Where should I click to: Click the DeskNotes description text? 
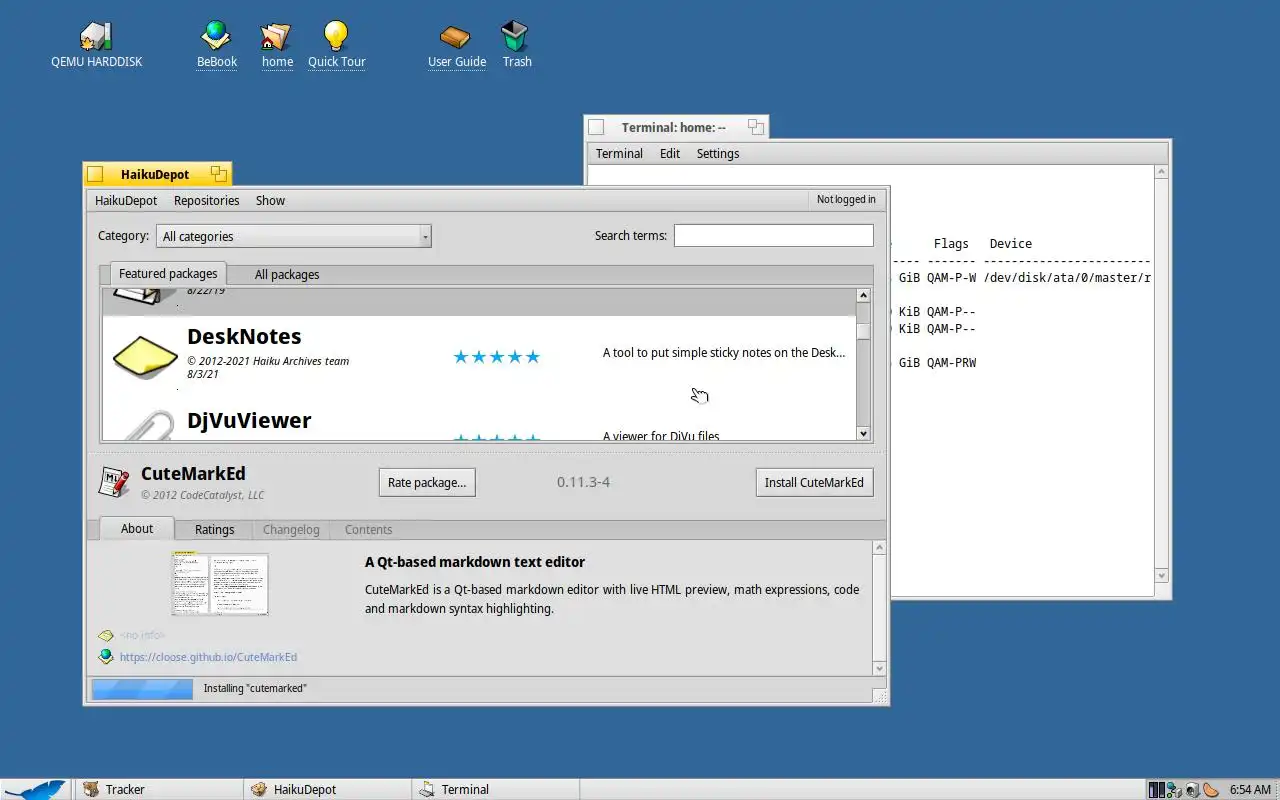[724, 352]
